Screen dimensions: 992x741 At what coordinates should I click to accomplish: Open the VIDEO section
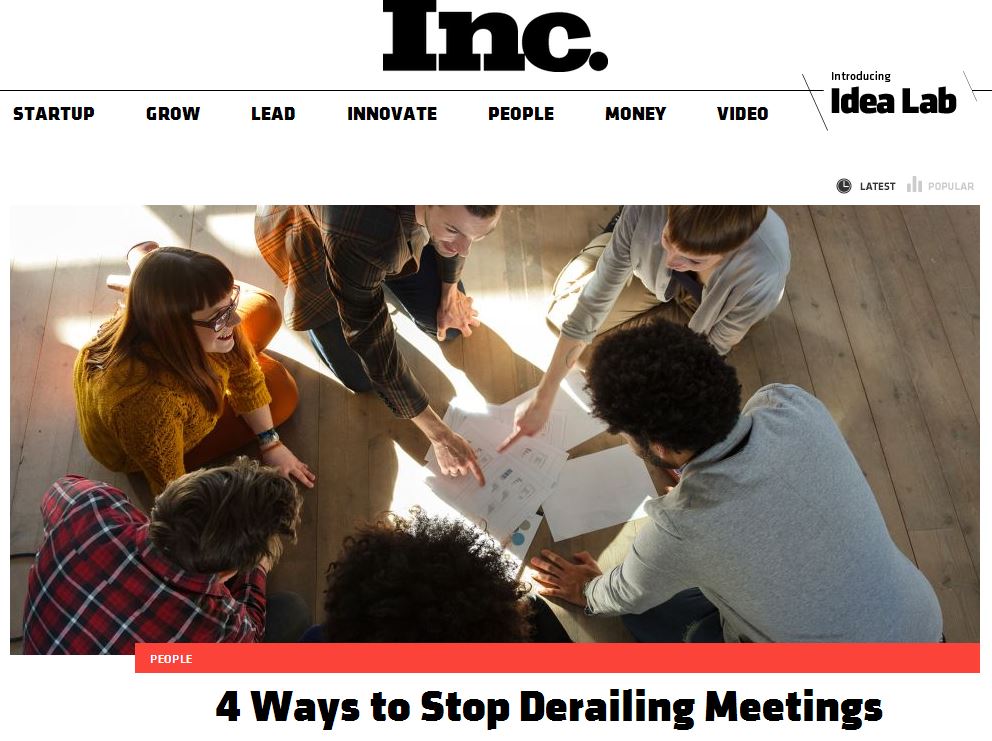(x=742, y=114)
